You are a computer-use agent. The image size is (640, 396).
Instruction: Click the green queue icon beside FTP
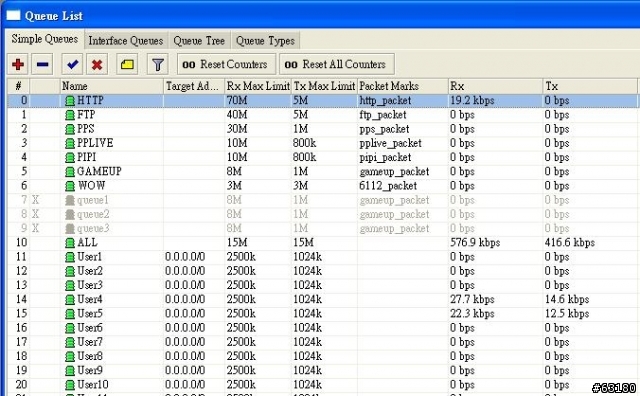pyautogui.click(x=70, y=115)
